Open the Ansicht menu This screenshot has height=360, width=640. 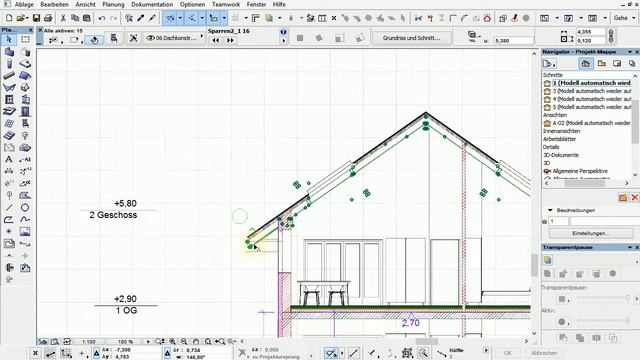[85, 4]
